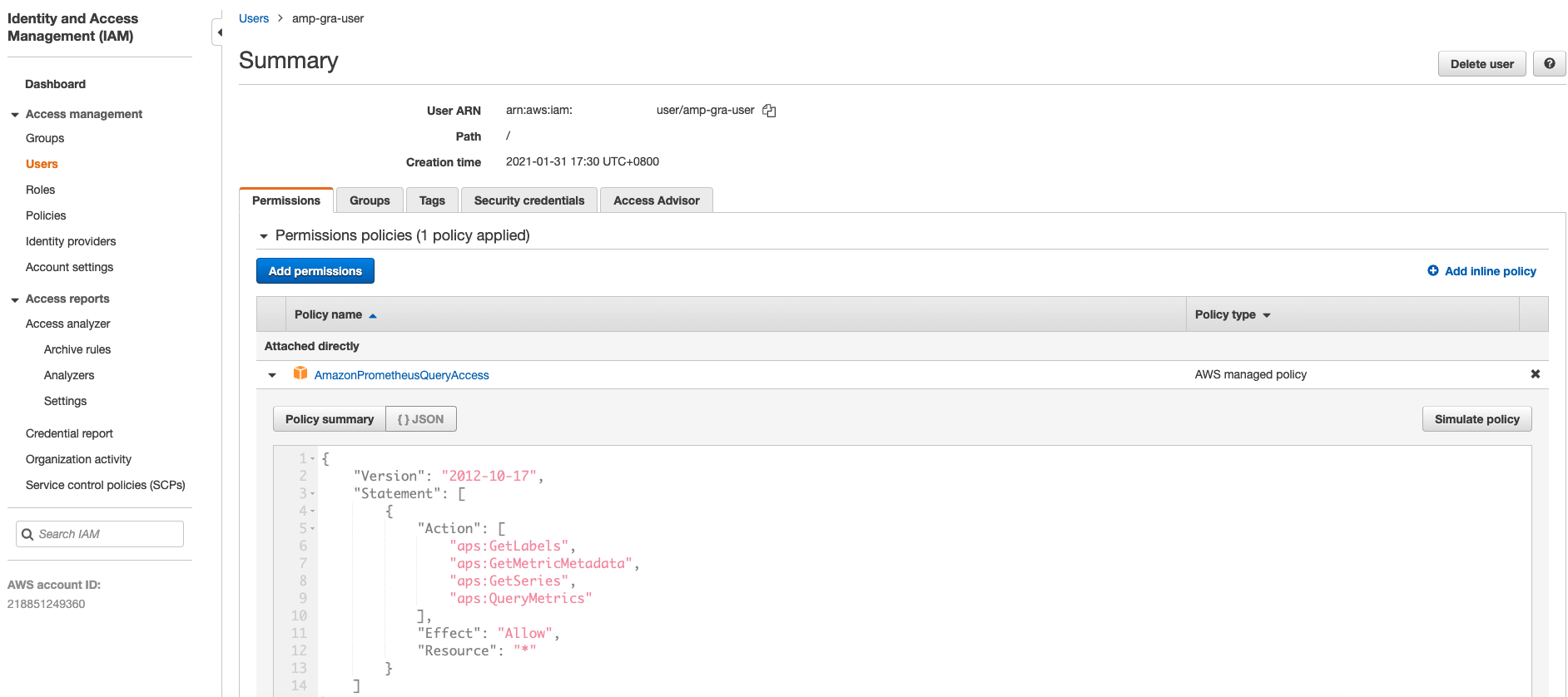The width and height of the screenshot is (1568, 697).
Task: Open Access analyzer in the sidebar
Action: [x=67, y=324]
